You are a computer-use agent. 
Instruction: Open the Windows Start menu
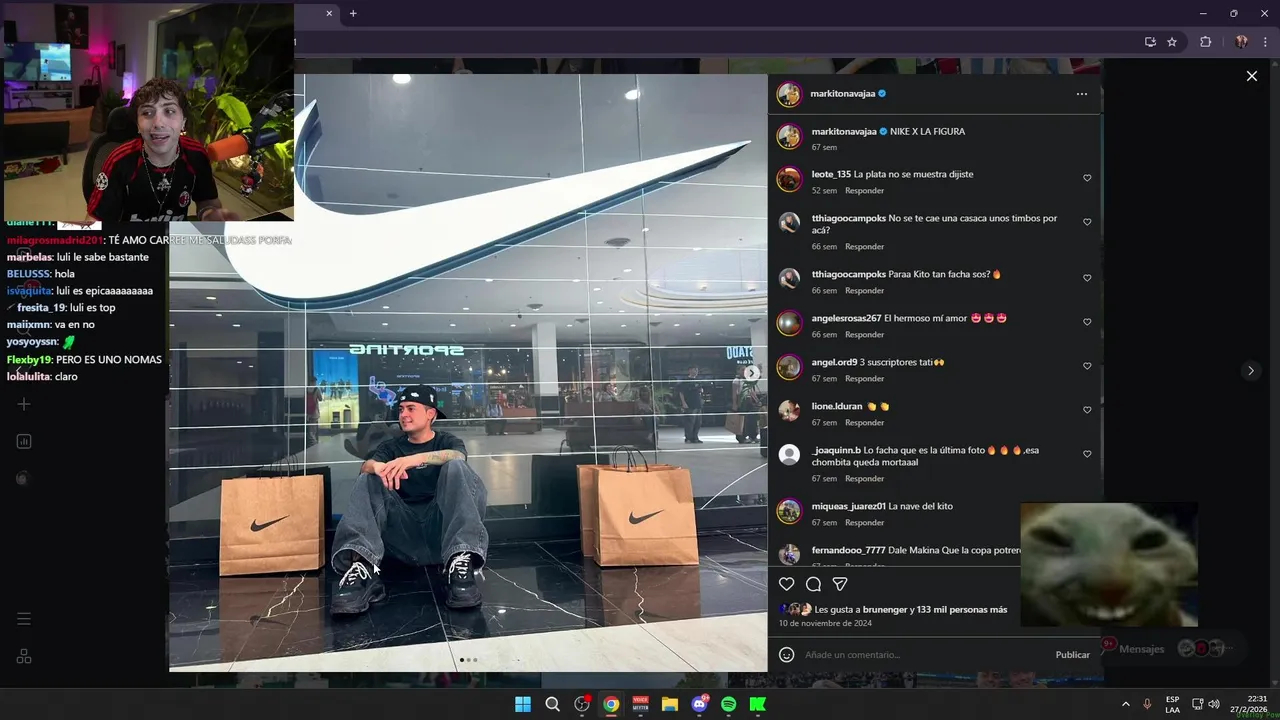[x=523, y=704]
